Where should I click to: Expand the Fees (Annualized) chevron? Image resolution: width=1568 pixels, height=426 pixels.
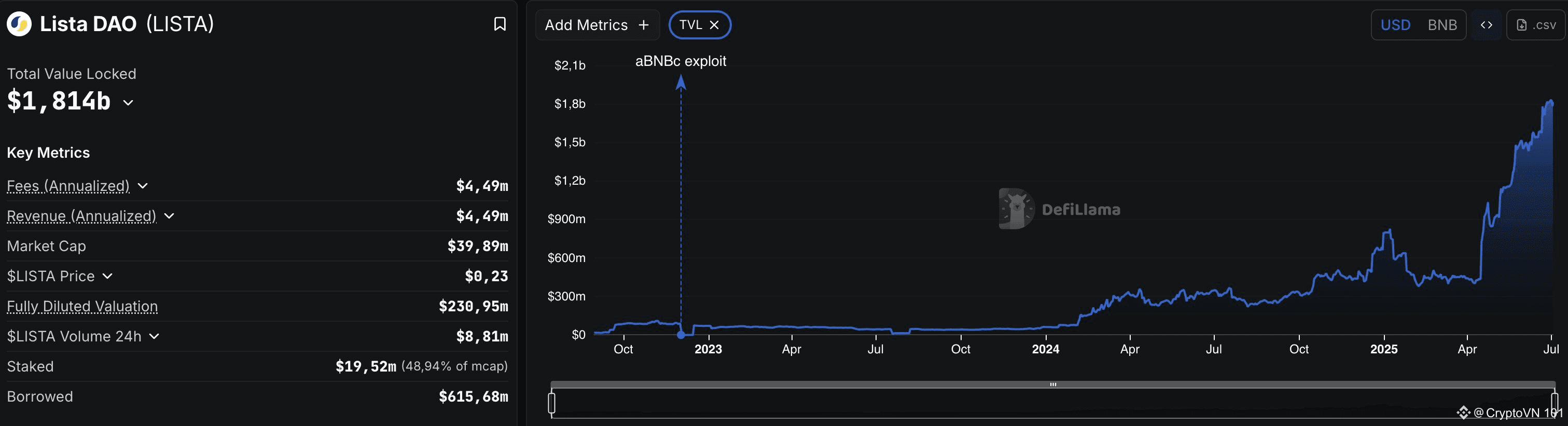coord(143,186)
